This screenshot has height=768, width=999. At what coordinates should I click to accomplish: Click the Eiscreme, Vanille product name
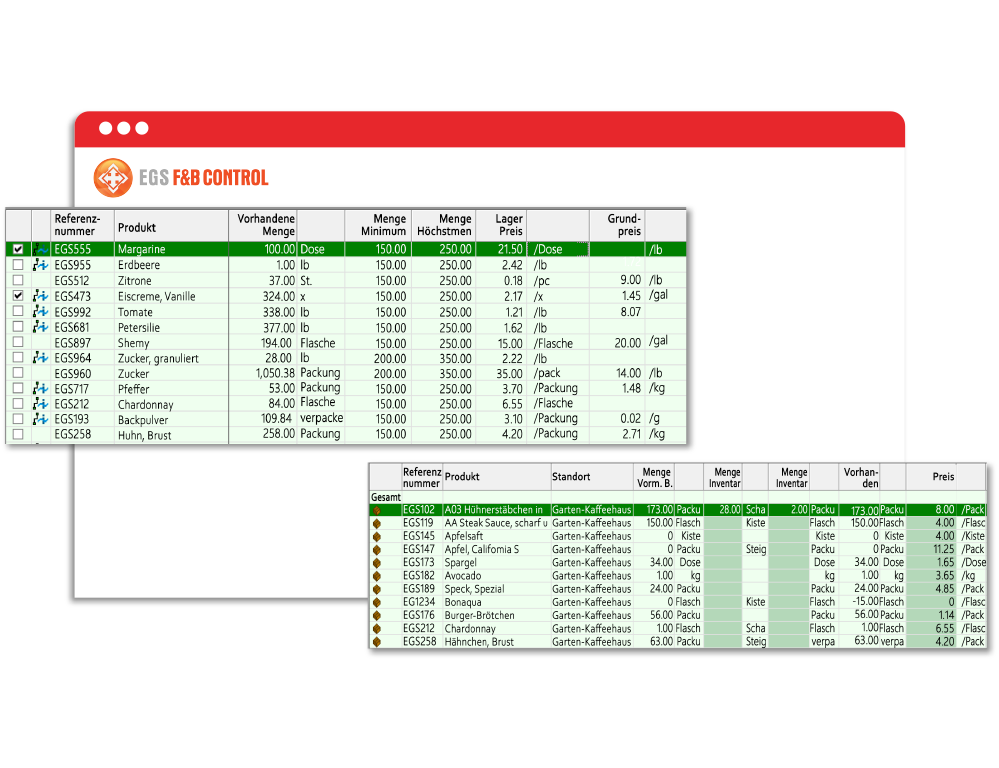point(157,296)
